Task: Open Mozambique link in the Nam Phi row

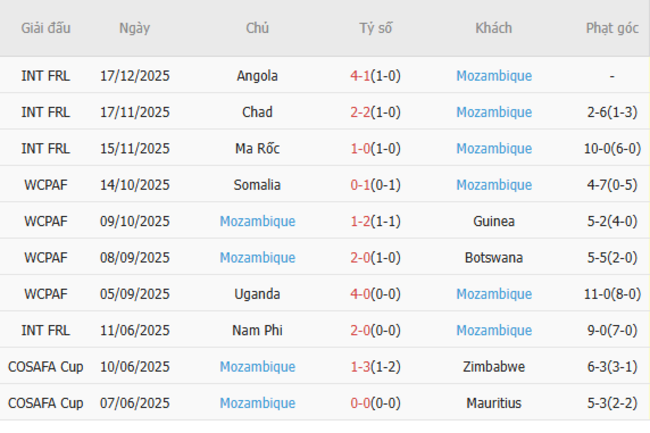Action: (493, 330)
